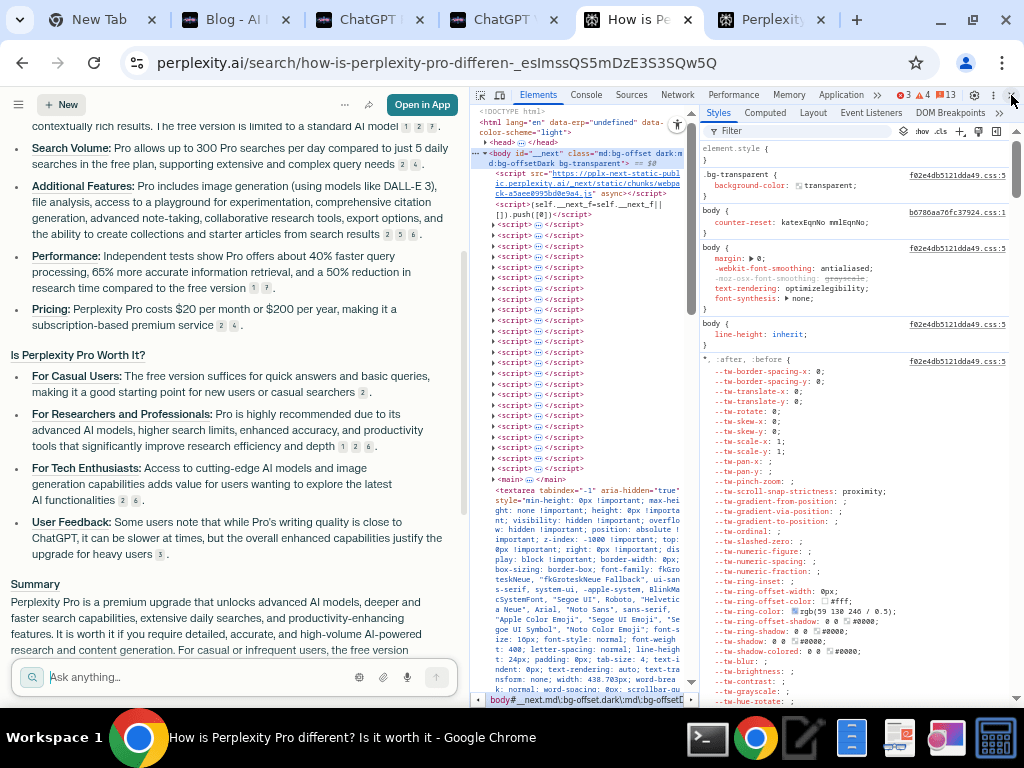The image size is (1024, 768).
Task: Switch to the Network panel
Action: click(x=678, y=95)
